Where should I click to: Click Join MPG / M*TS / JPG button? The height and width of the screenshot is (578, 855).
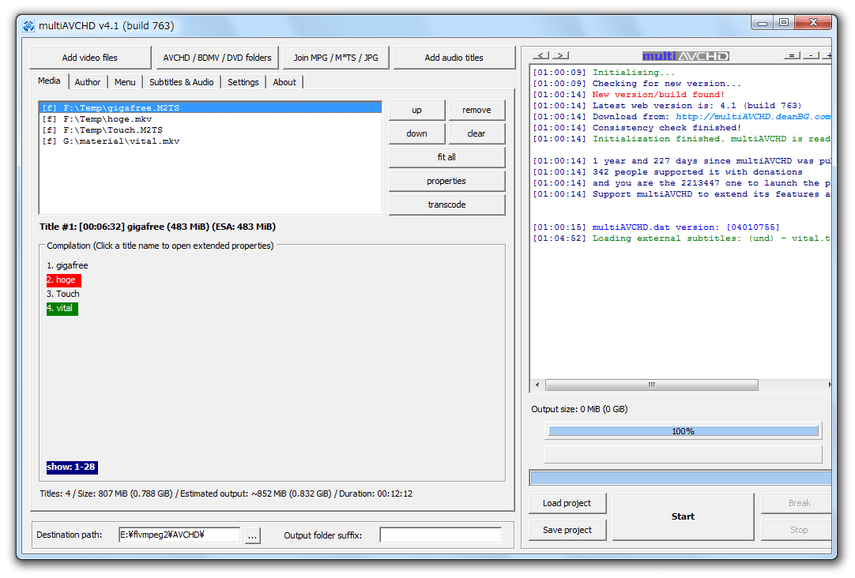(x=336, y=58)
